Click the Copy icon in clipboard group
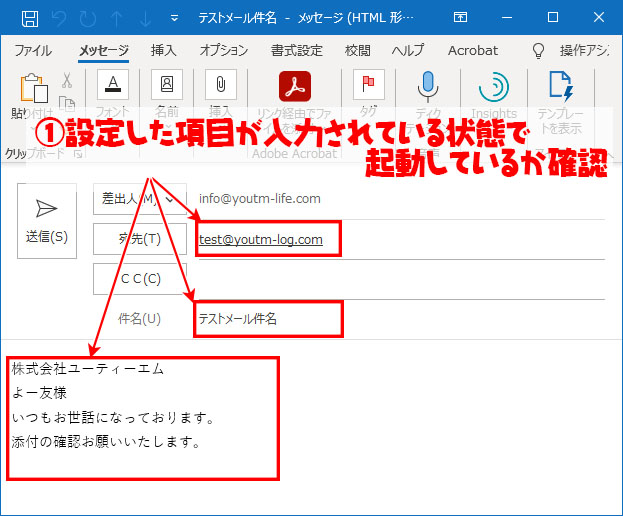This screenshot has width=623, height=516. click(67, 104)
